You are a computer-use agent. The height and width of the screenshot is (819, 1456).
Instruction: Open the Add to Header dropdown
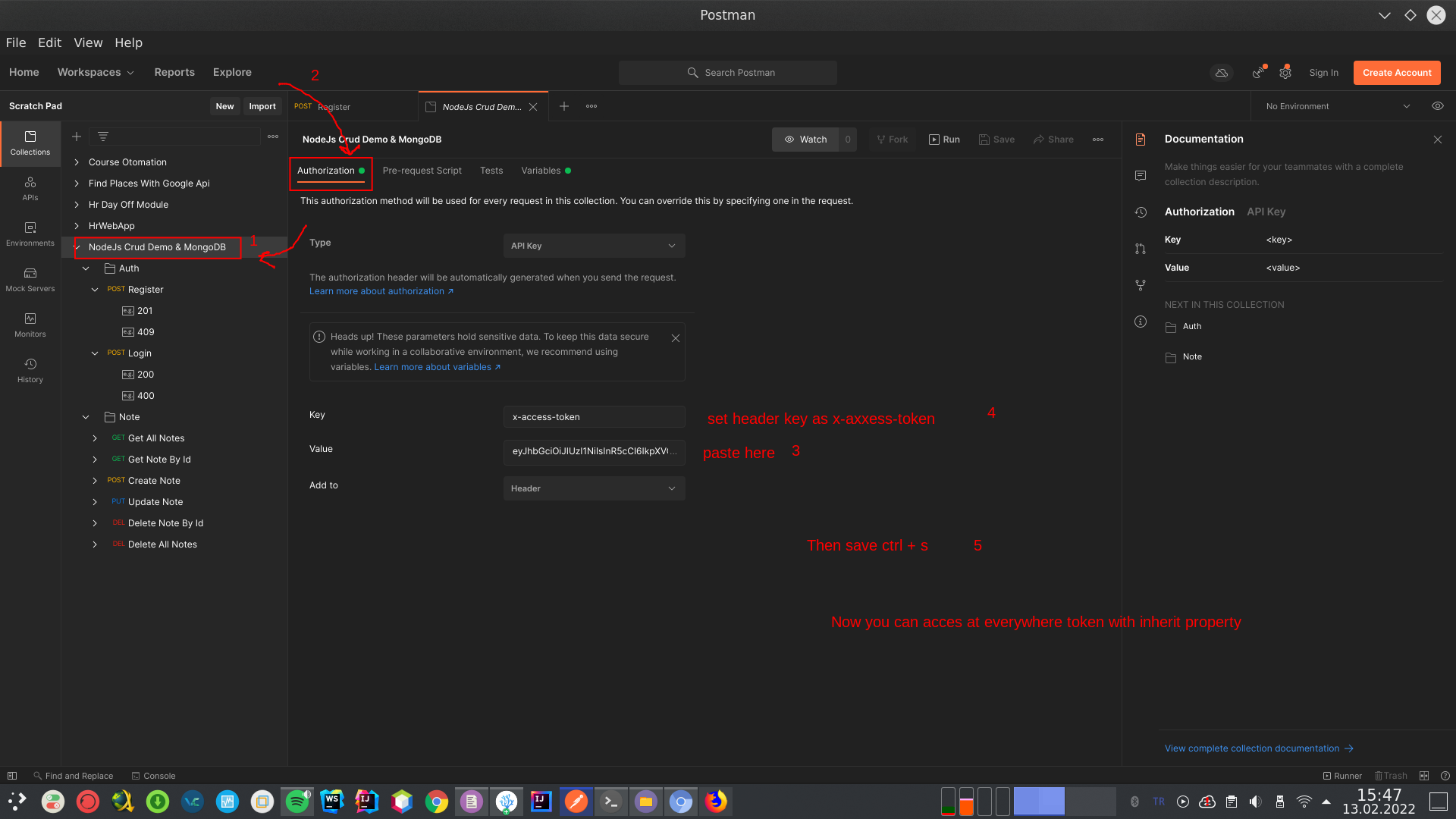click(594, 488)
